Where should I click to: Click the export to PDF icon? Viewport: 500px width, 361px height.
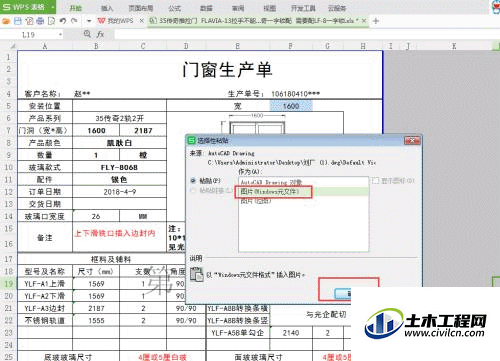pyautogui.click(x=29, y=21)
